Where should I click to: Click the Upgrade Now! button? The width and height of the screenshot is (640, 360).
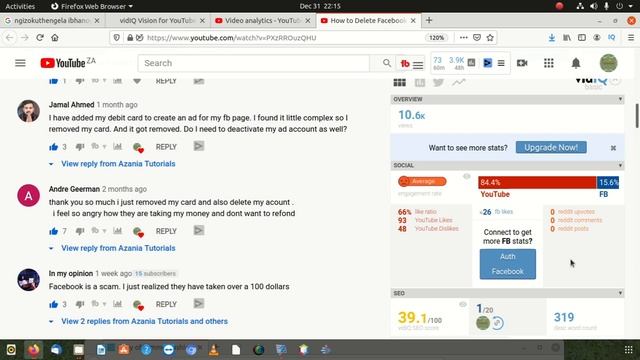pyautogui.click(x=551, y=147)
